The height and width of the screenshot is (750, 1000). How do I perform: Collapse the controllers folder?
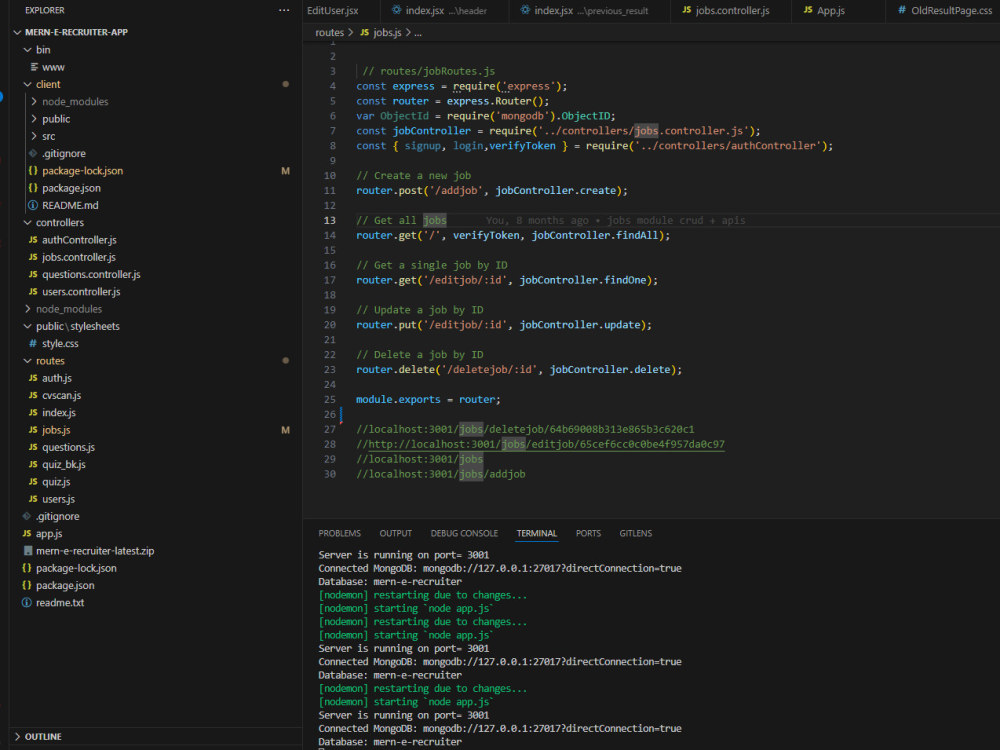[27, 223]
